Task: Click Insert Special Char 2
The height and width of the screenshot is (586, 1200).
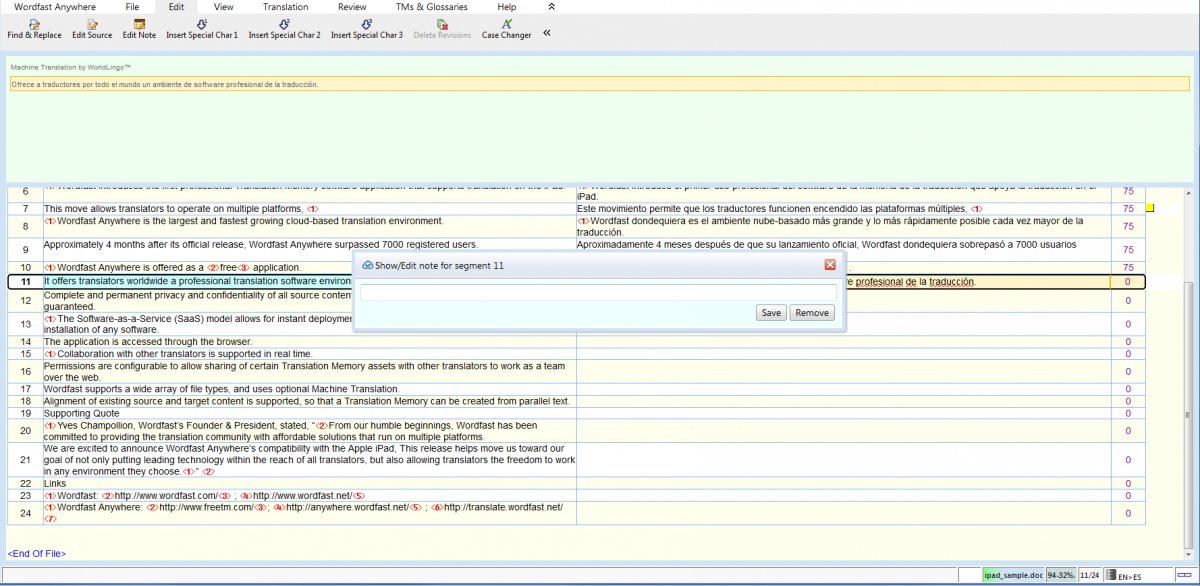Action: (x=284, y=28)
